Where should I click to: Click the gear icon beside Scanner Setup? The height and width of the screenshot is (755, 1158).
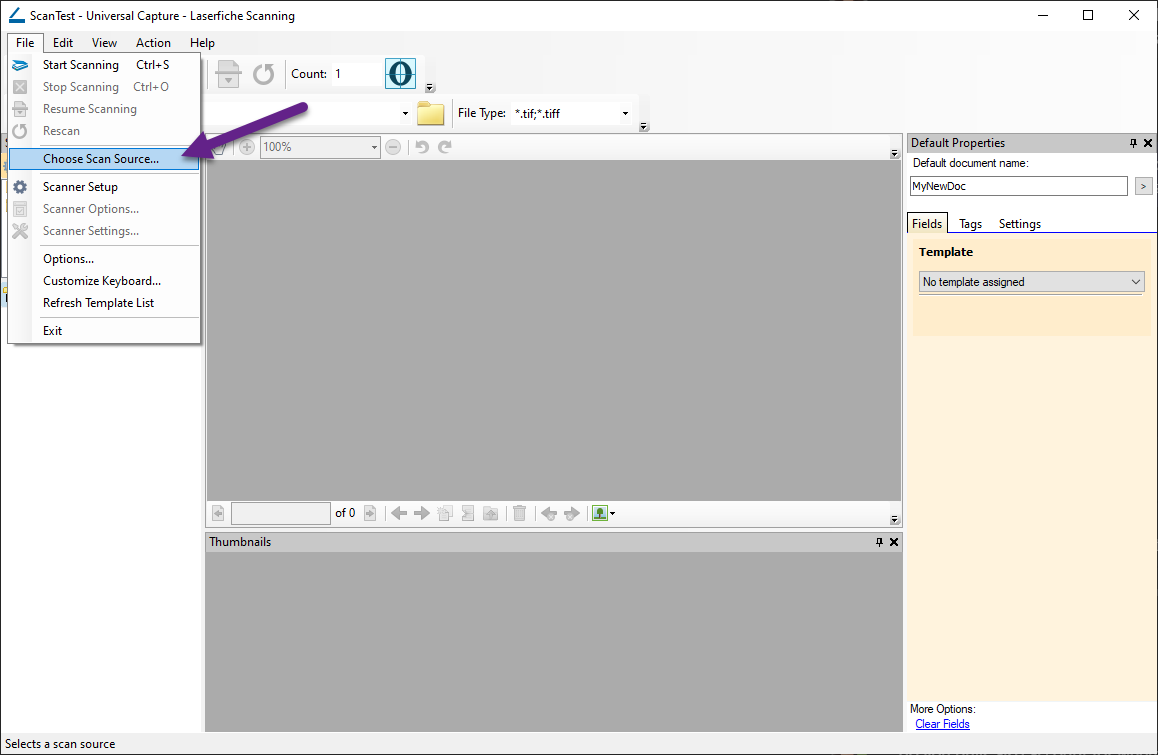[20, 187]
